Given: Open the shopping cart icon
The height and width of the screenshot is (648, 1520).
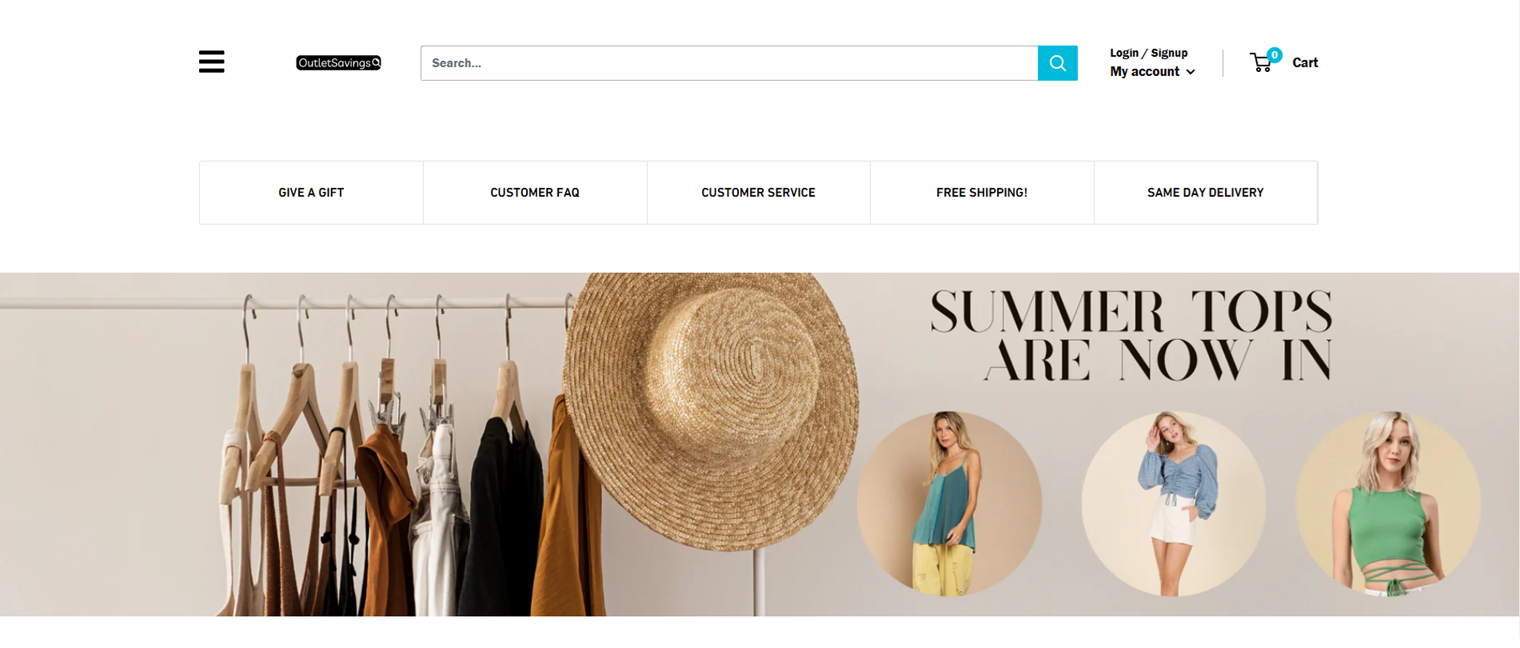Looking at the screenshot, I should 1261,63.
